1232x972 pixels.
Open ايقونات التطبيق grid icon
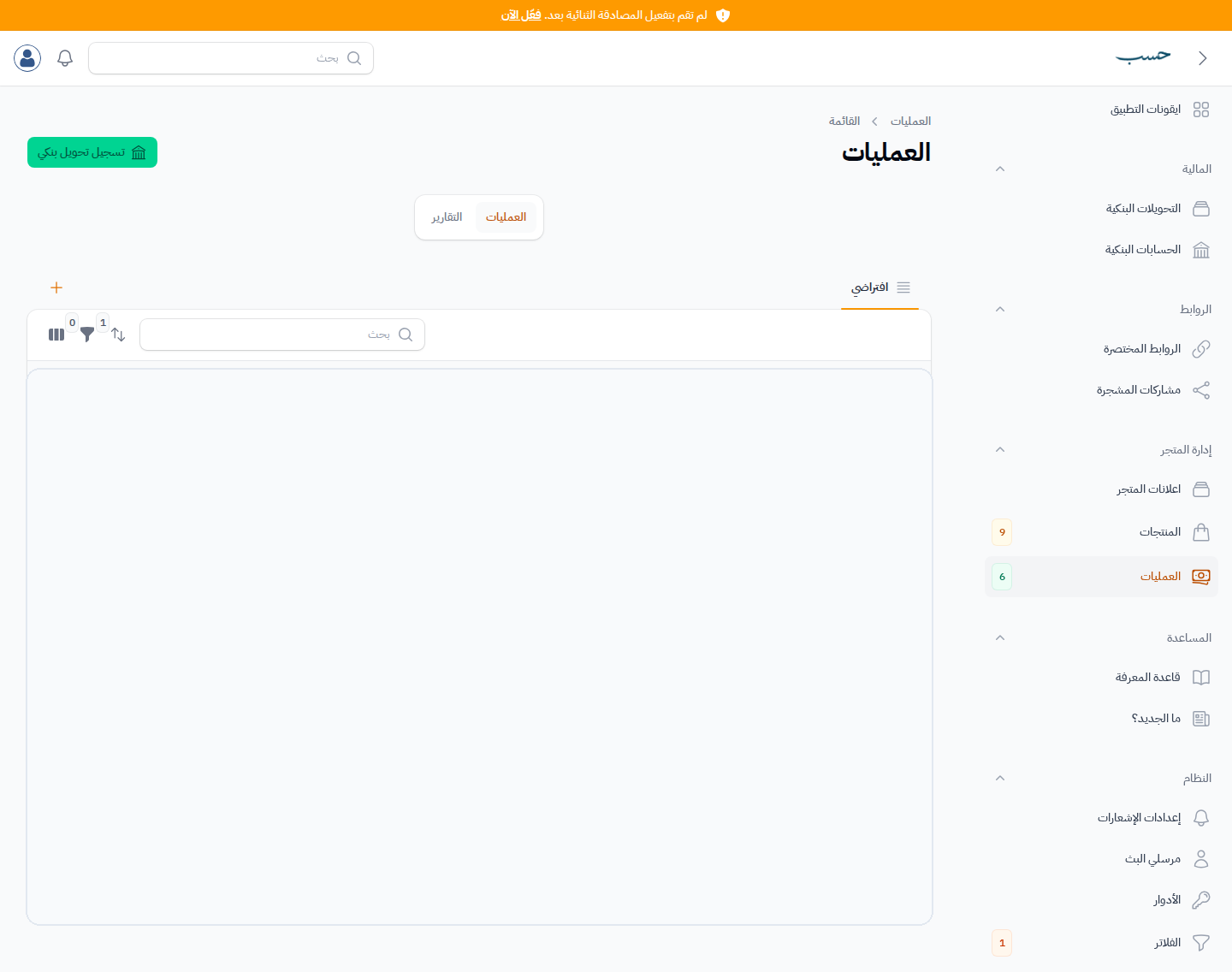(1201, 110)
